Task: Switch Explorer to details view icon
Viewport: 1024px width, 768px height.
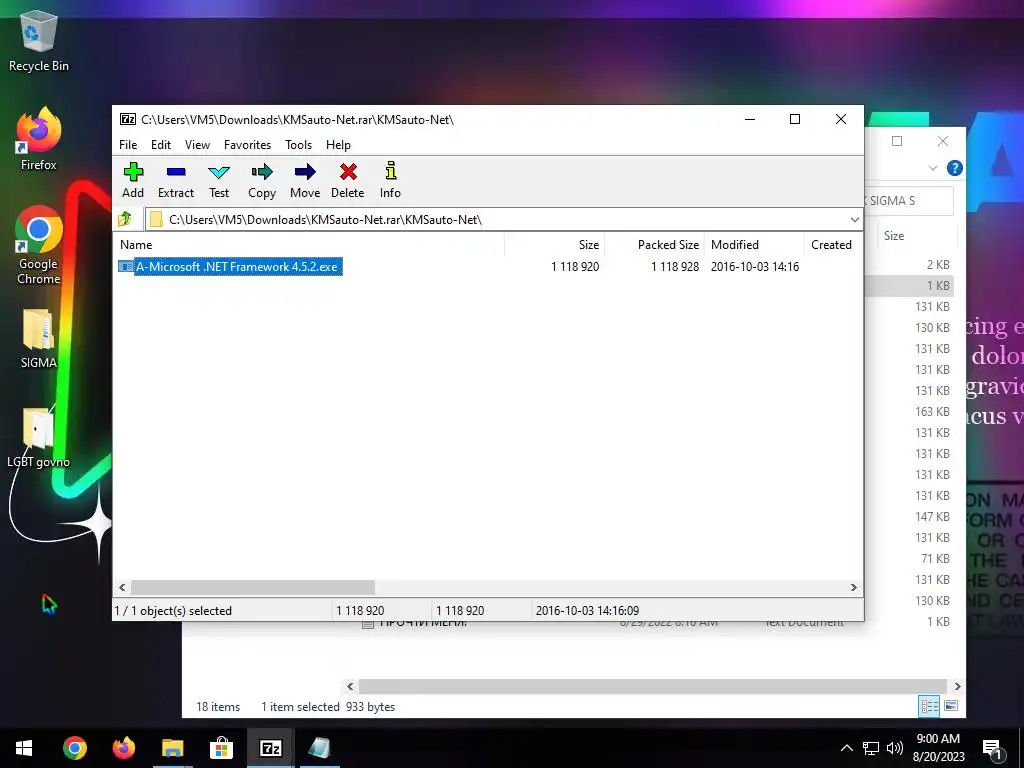Action: click(x=929, y=706)
